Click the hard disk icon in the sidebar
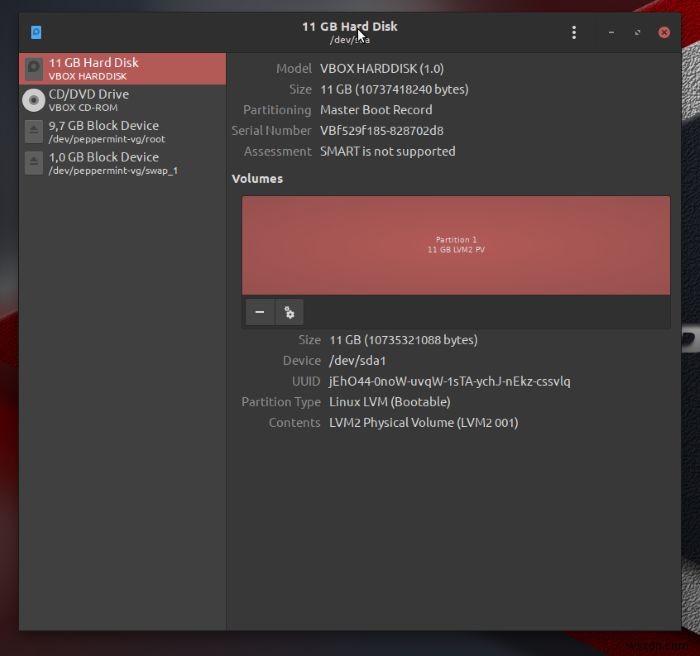Viewport: 700px width, 656px height. [33, 69]
